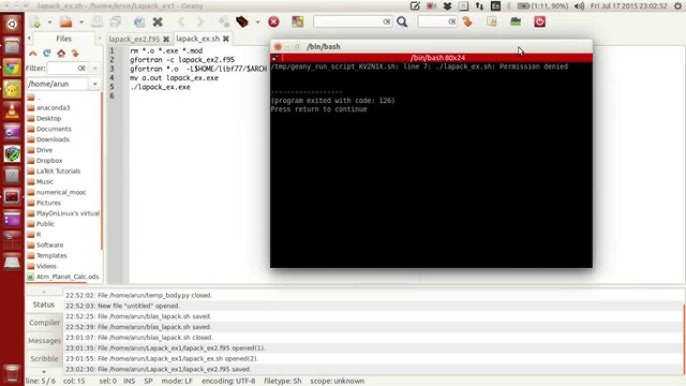Switch to lapack_ex.sh tab
The width and height of the screenshot is (686, 386).
pyautogui.click(x=198, y=39)
